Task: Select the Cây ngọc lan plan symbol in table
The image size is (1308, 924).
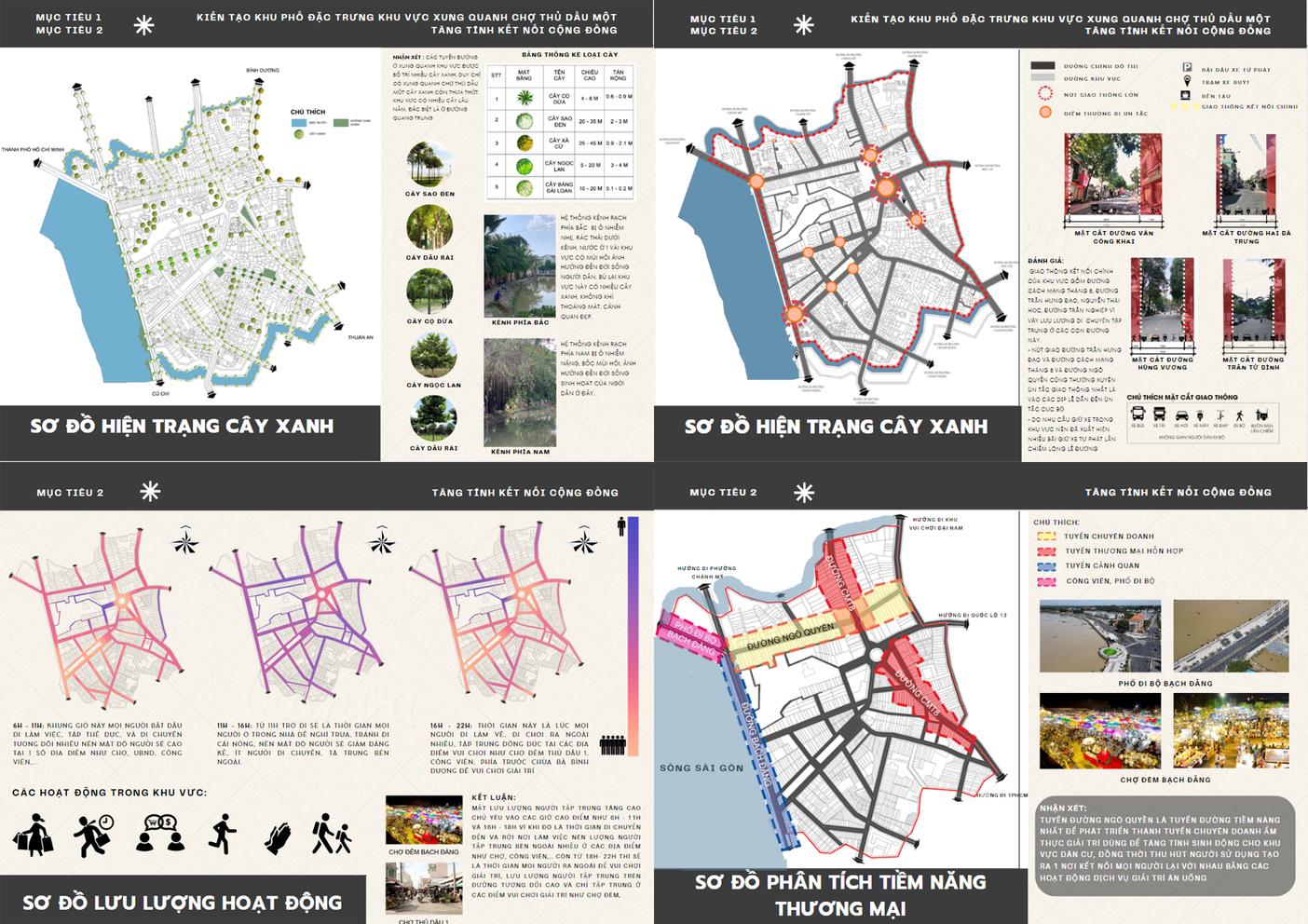Action: (x=525, y=166)
